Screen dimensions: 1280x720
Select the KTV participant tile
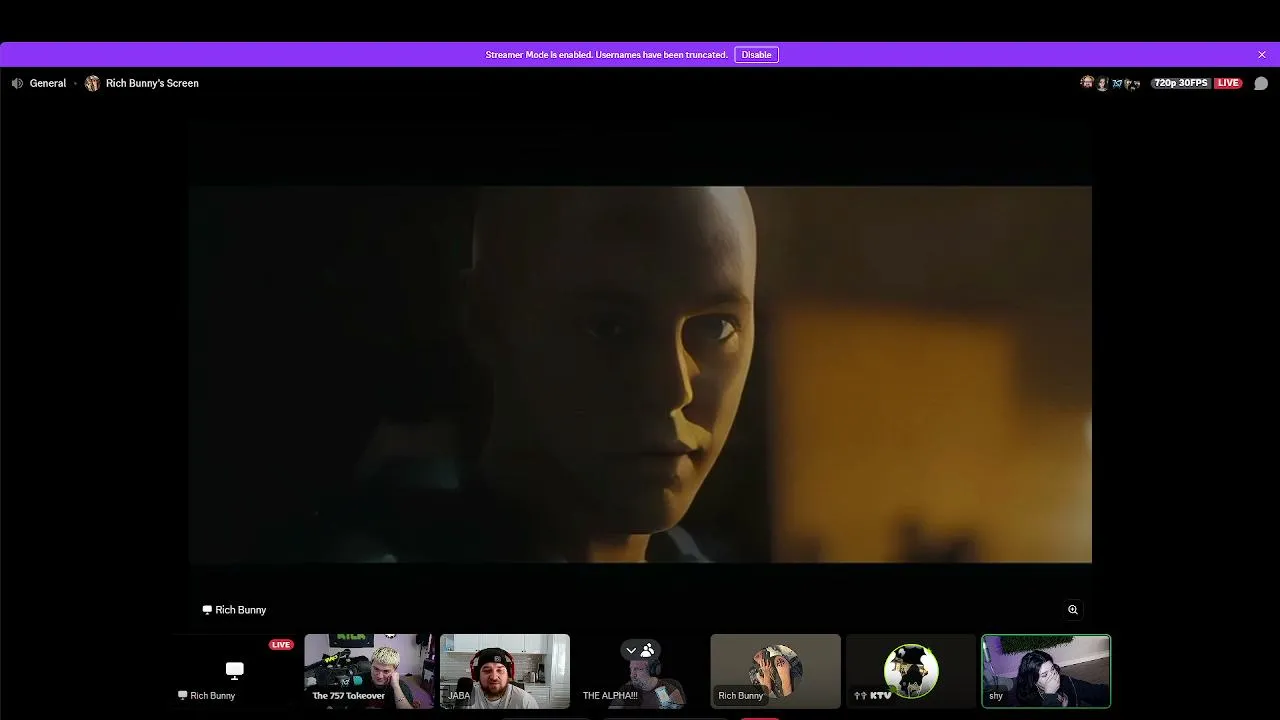click(x=911, y=671)
